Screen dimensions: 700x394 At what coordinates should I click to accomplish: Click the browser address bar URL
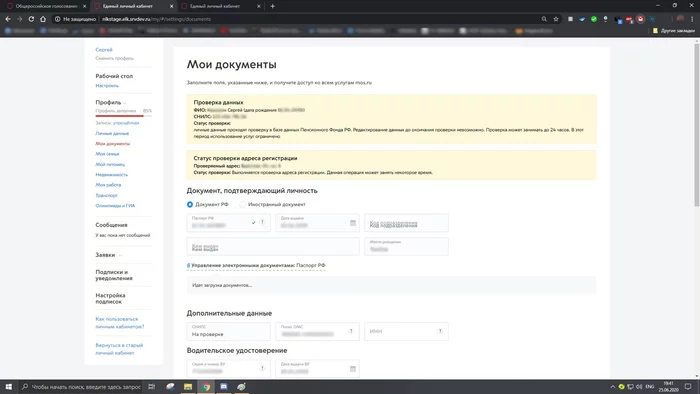coord(156,19)
